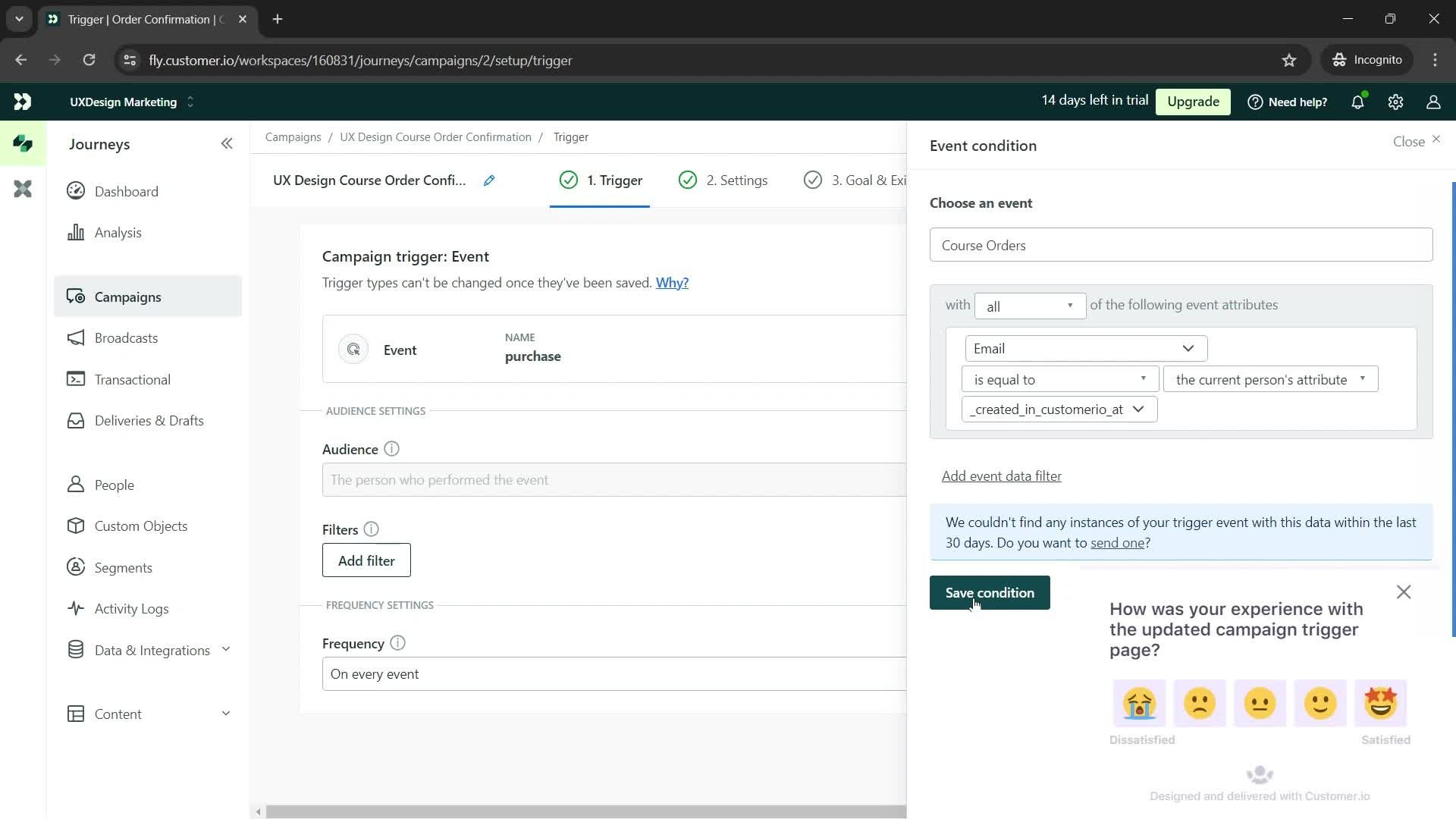The image size is (1456, 819).
Task: Click the Custom Objects sidebar icon
Action: [x=75, y=526]
